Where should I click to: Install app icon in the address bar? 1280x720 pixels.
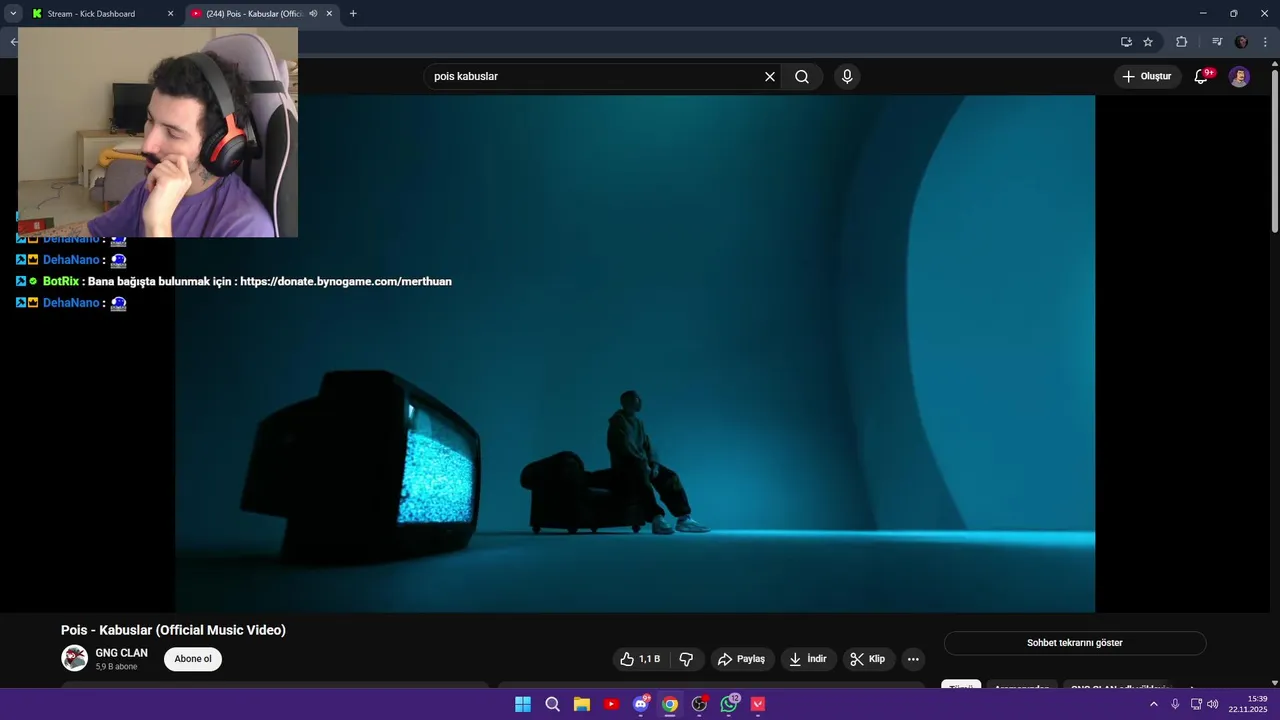click(x=1126, y=42)
